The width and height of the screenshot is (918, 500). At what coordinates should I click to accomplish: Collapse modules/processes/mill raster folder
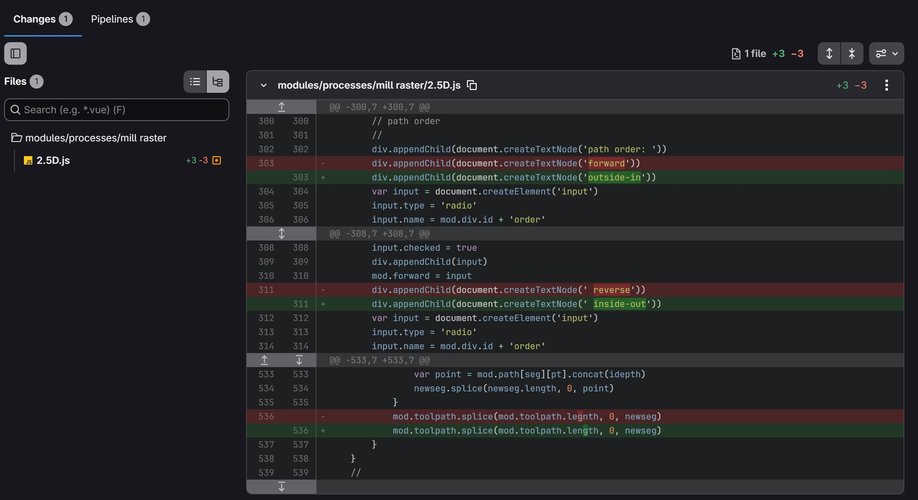pyautogui.click(x=89, y=138)
